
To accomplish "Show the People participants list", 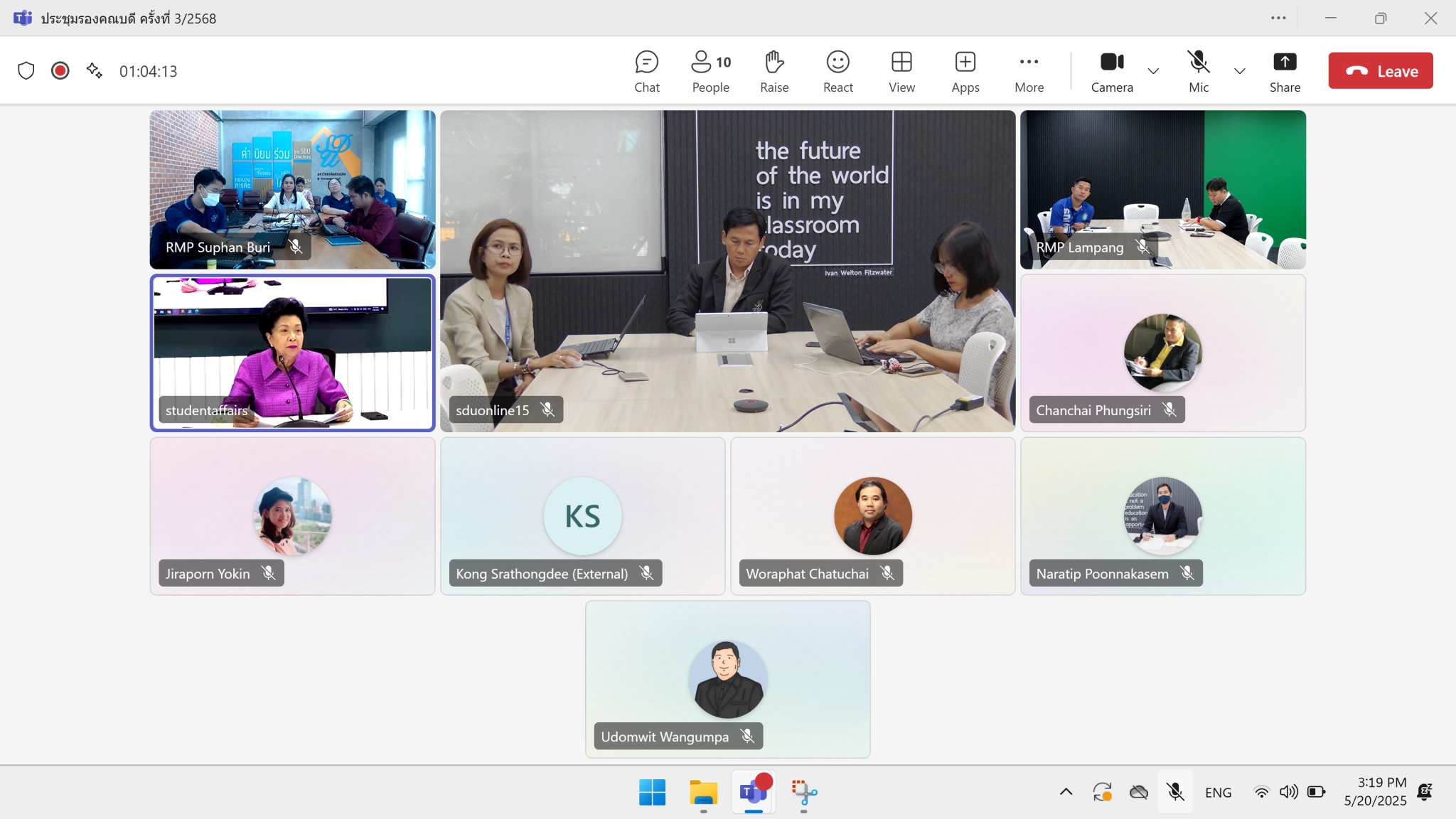I will coord(710,71).
